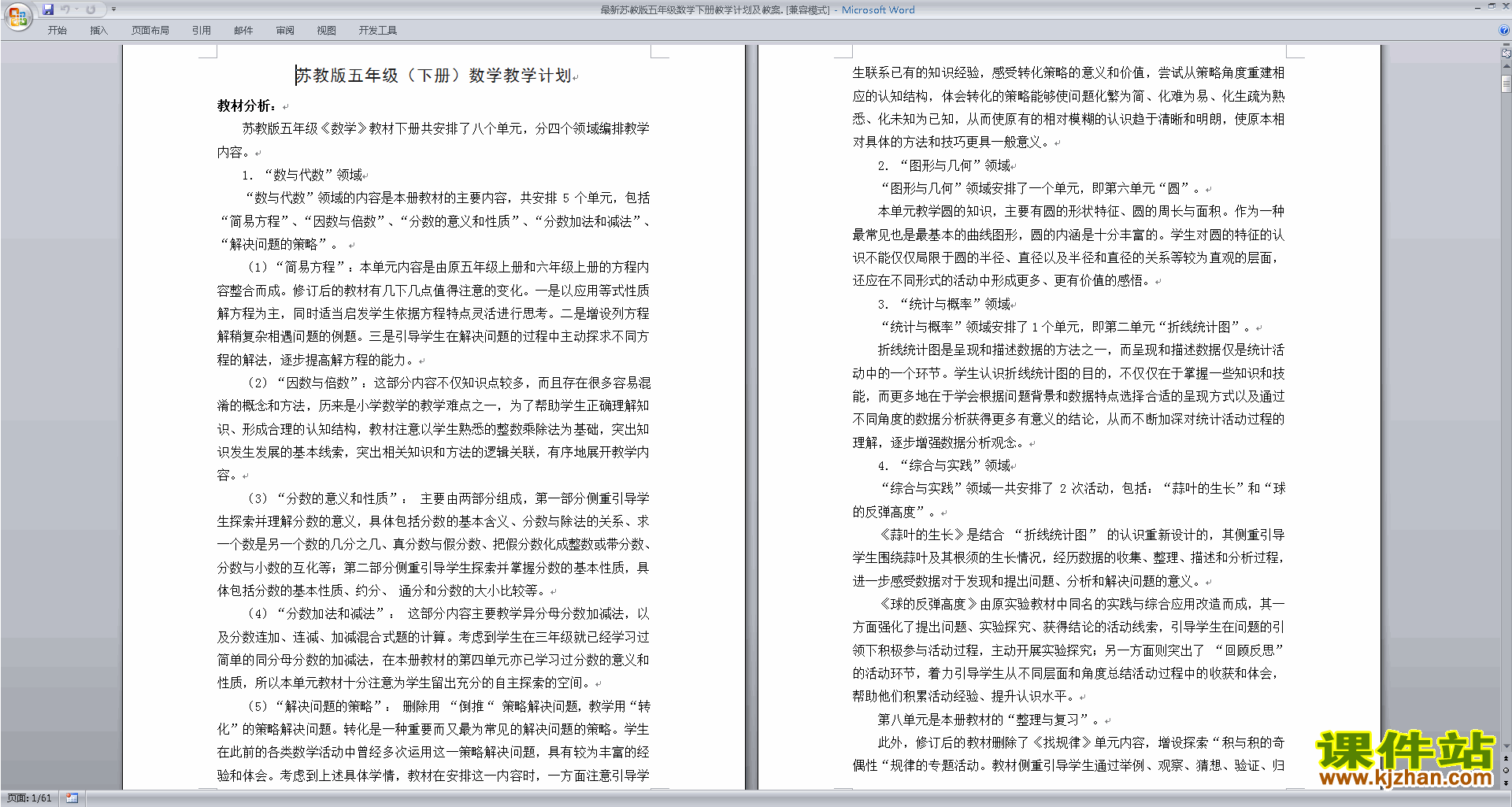Restore down the Word window
This screenshot has width=1512, height=807.
point(1492,6)
